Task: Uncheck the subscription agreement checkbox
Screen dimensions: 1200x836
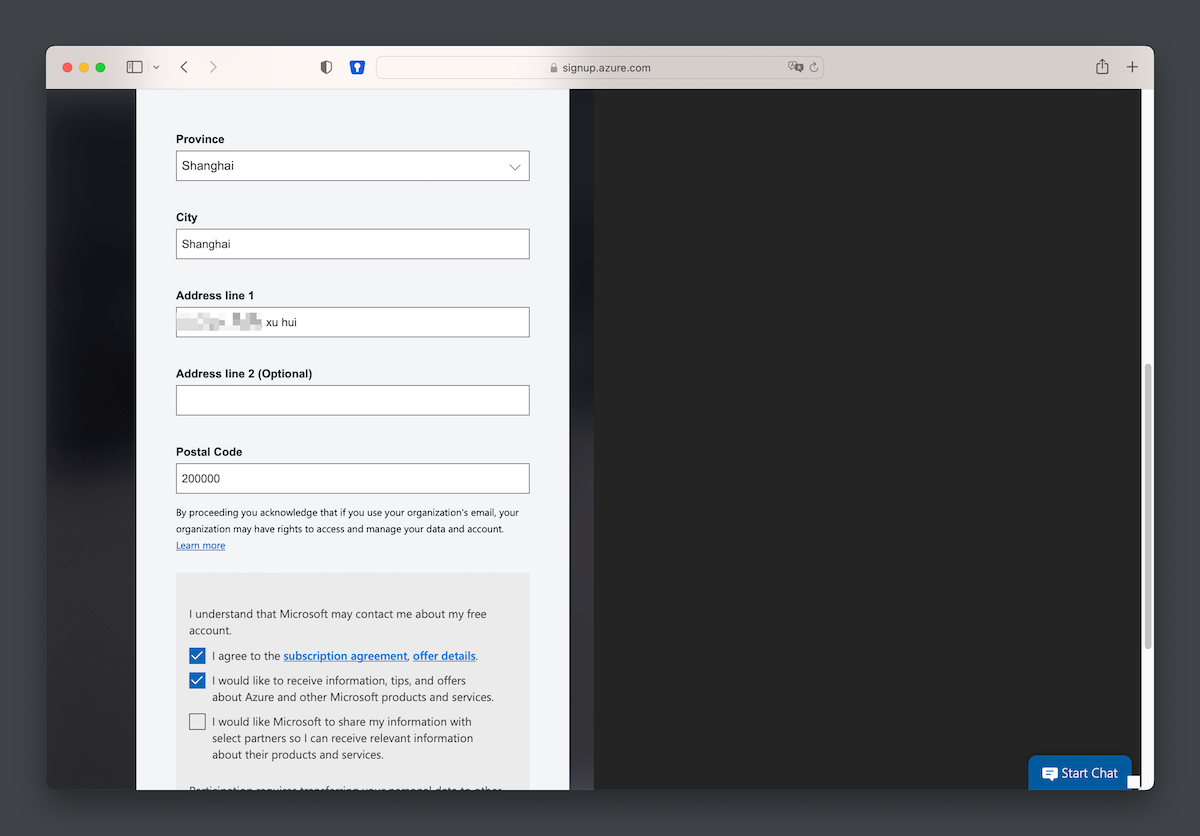Action: click(x=197, y=656)
